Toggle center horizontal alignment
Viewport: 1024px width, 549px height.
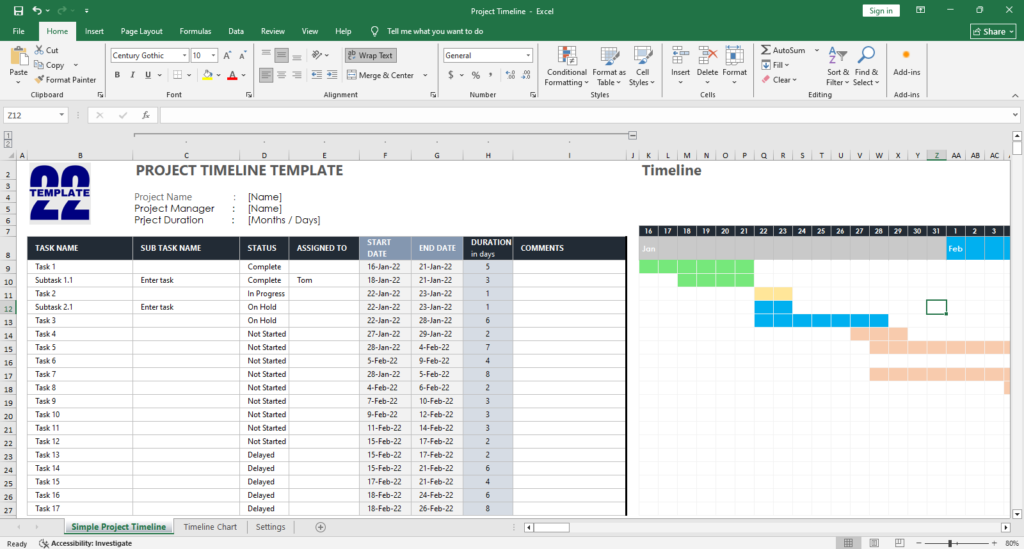(x=281, y=75)
